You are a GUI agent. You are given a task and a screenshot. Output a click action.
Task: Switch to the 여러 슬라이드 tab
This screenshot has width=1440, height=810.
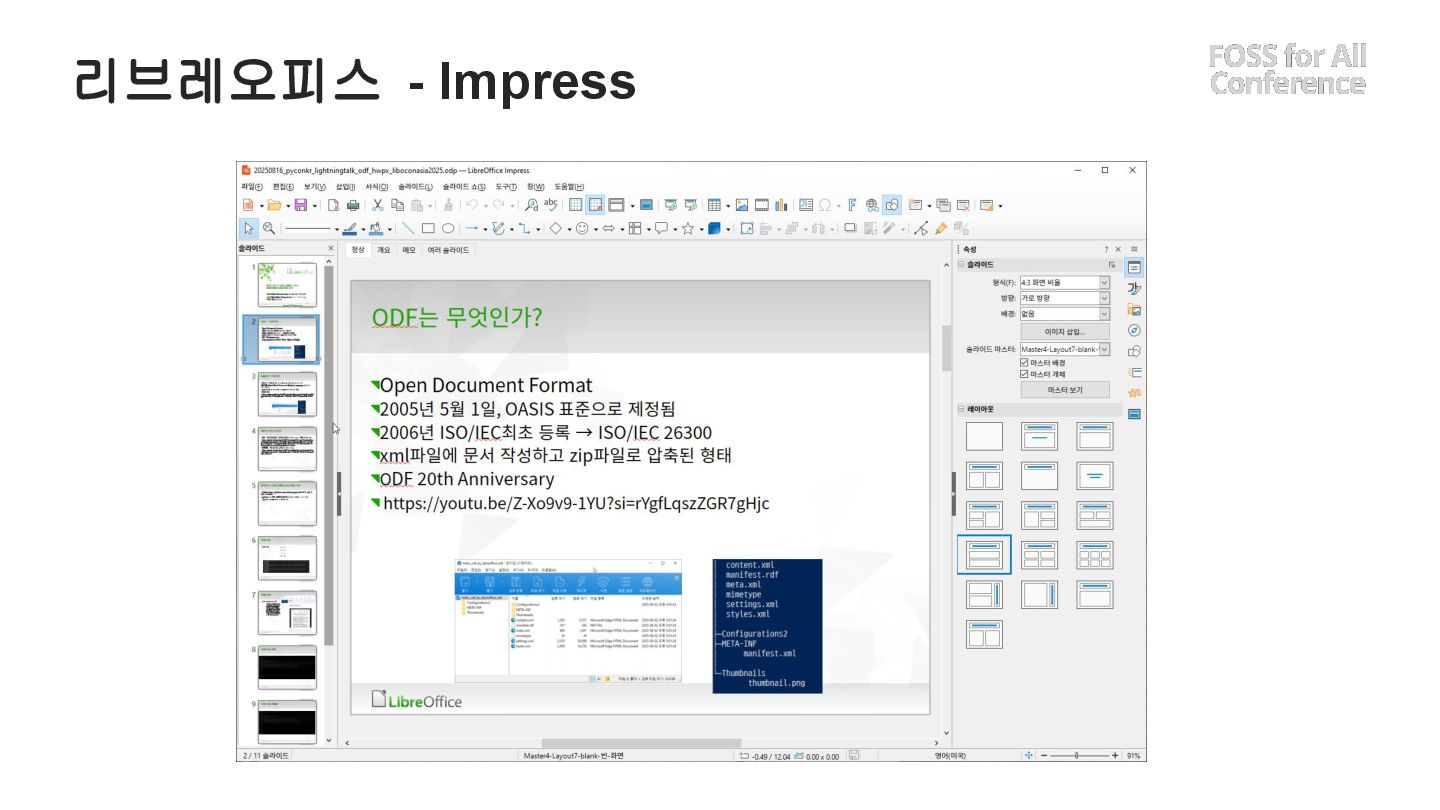coord(448,250)
